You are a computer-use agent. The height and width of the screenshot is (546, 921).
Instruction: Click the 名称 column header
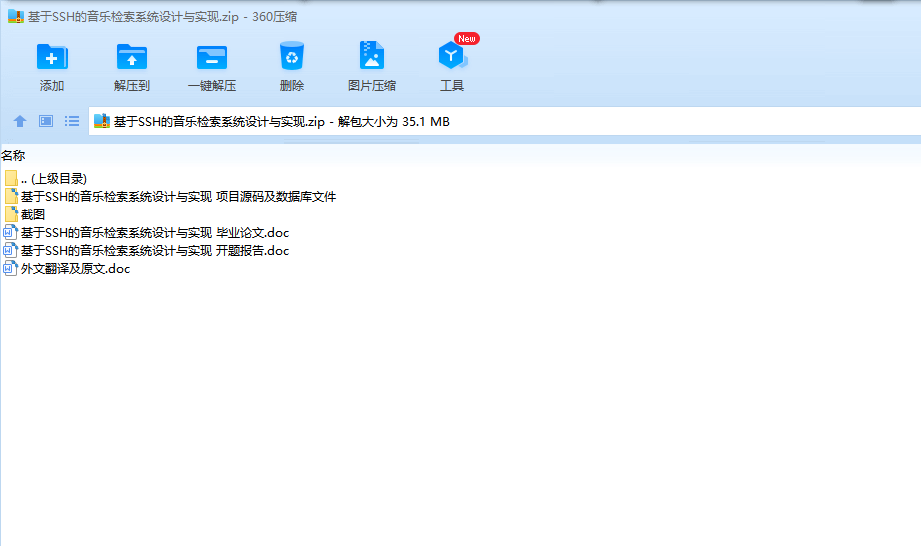point(13,156)
